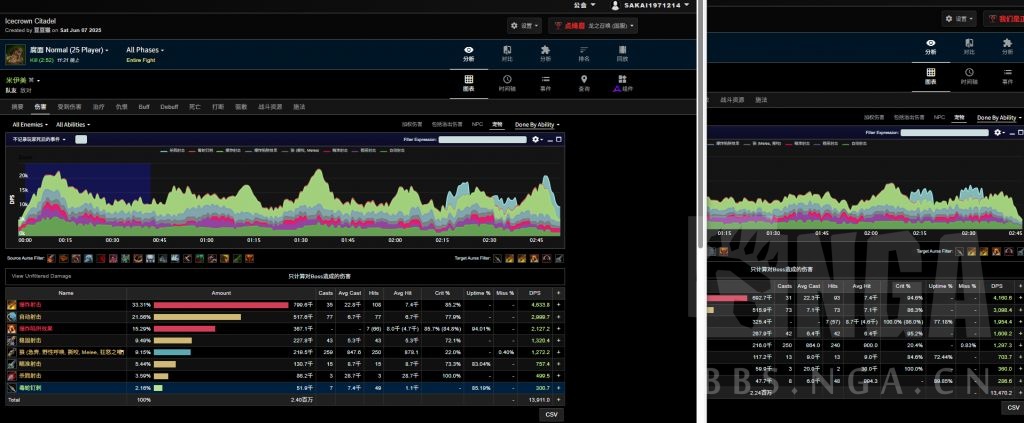The height and width of the screenshot is (423, 1024).
Task: Toggle the 抽税伤害 option in left report
Action: [x=410, y=125]
